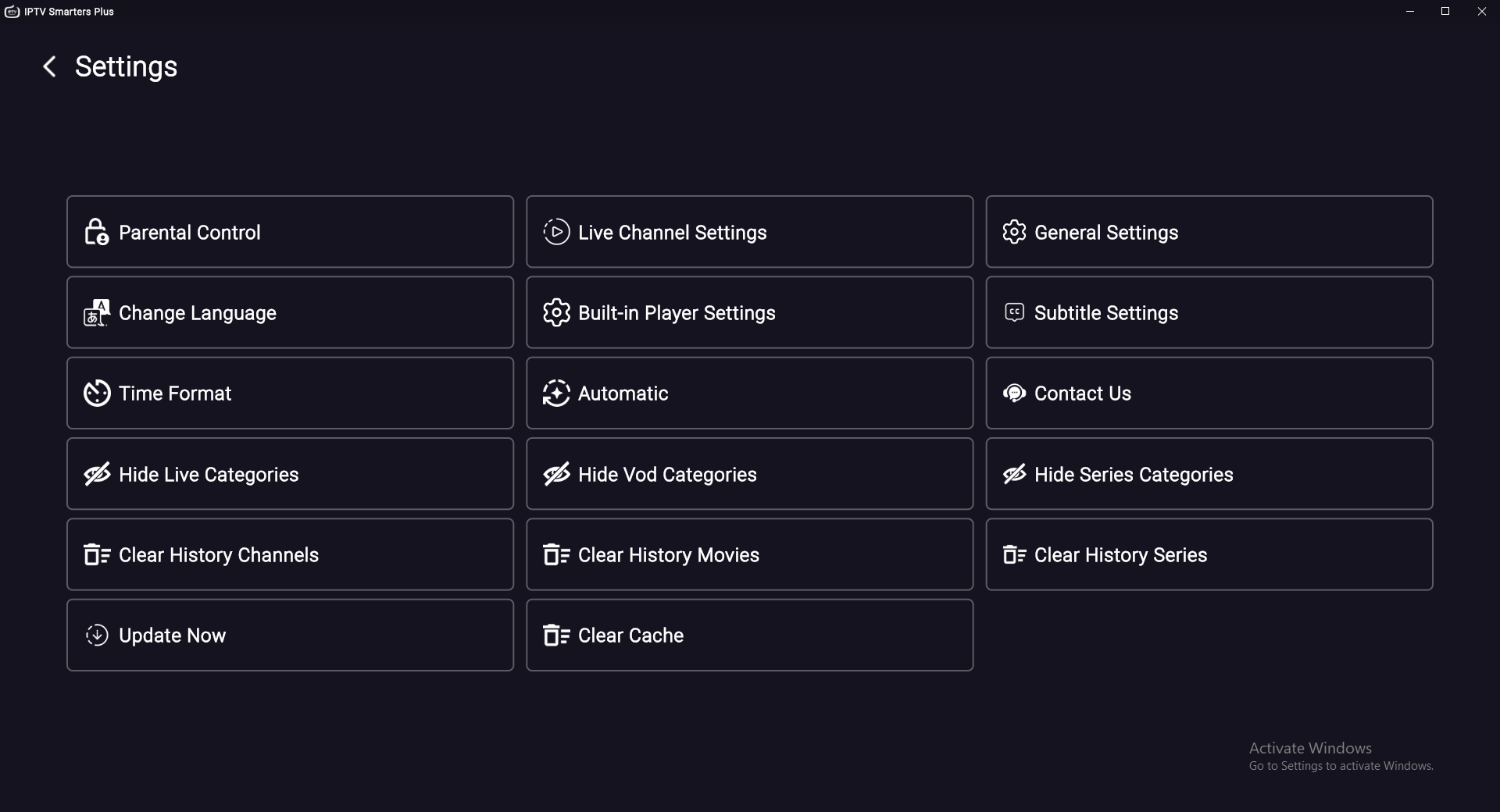1500x812 pixels.
Task: Click the Update Now download icon
Action: point(96,635)
